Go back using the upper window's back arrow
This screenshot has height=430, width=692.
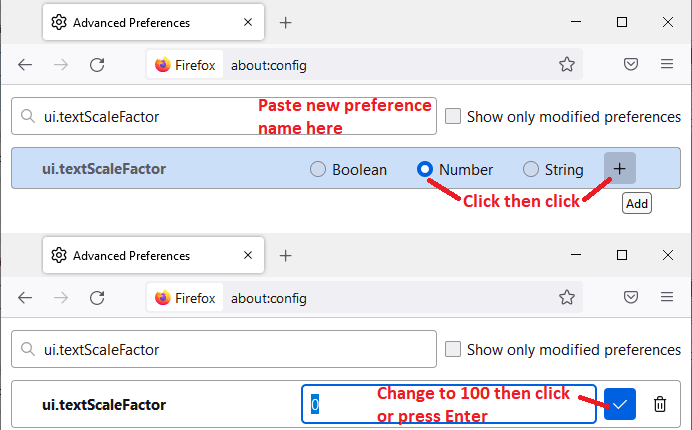tap(25, 65)
